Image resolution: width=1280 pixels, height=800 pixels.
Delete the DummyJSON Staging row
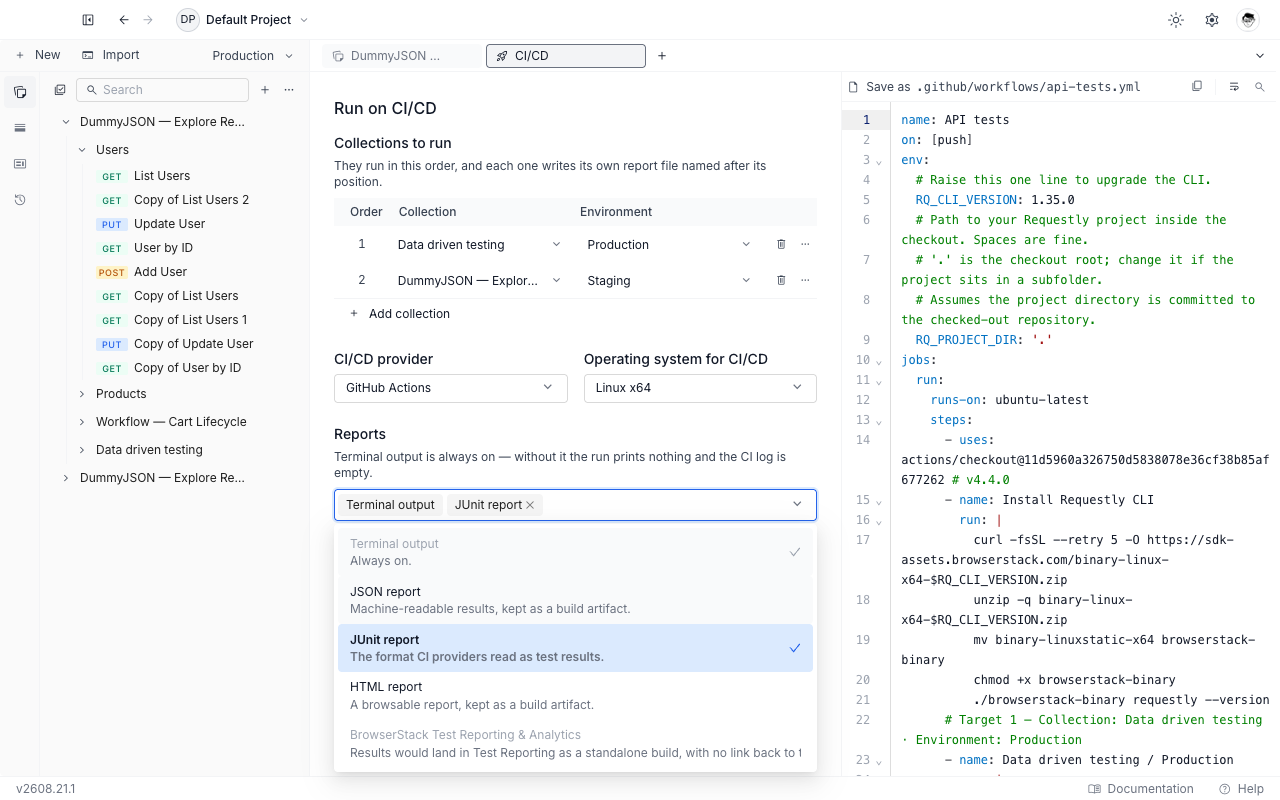coord(781,280)
